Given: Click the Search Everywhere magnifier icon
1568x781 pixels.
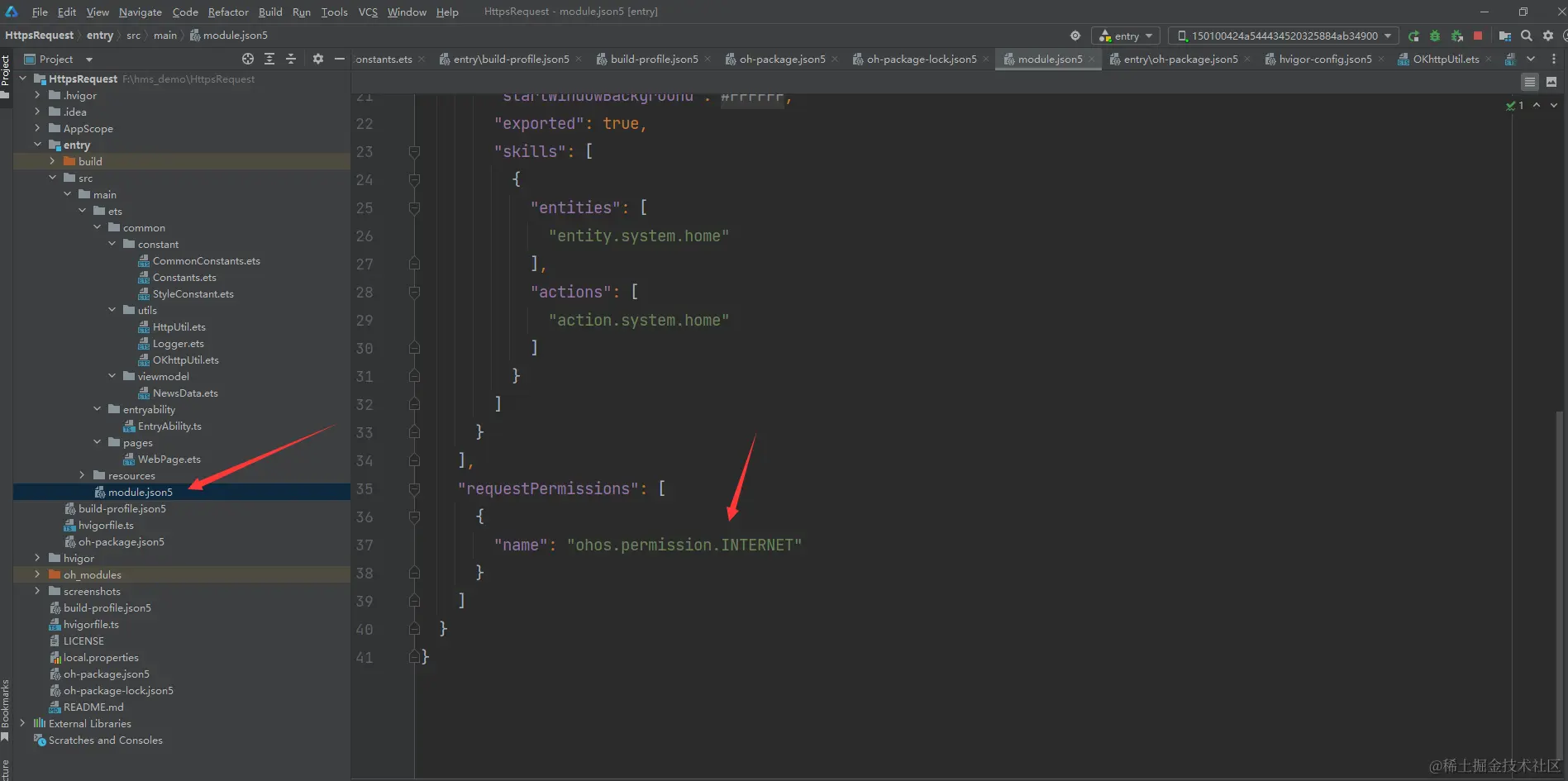Looking at the screenshot, I should pyautogui.click(x=1527, y=36).
